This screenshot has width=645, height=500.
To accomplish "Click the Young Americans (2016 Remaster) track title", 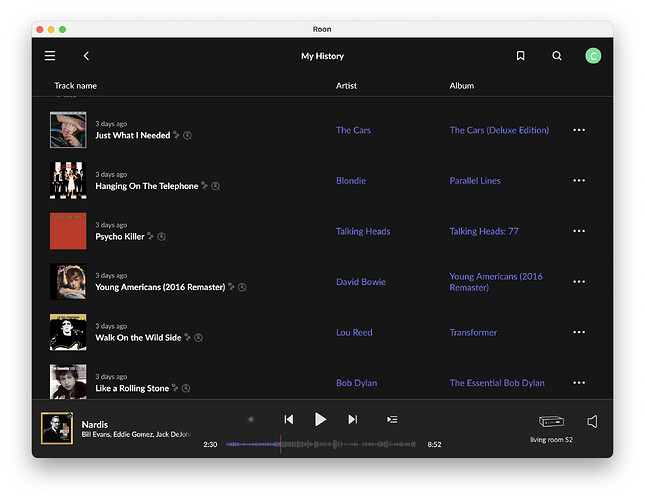I will click(160, 287).
